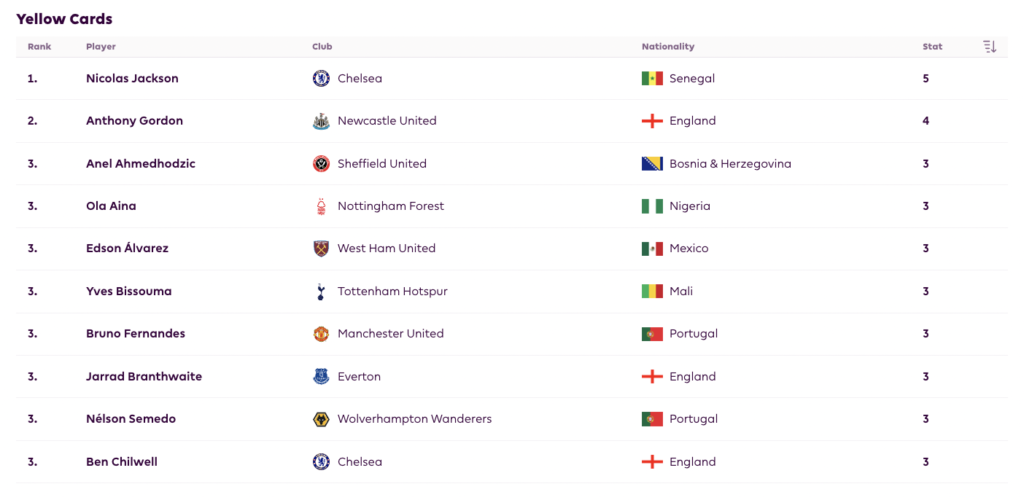This screenshot has height=500, width=1024.
Task: Click Ben Chilwell's name
Action: pos(121,462)
